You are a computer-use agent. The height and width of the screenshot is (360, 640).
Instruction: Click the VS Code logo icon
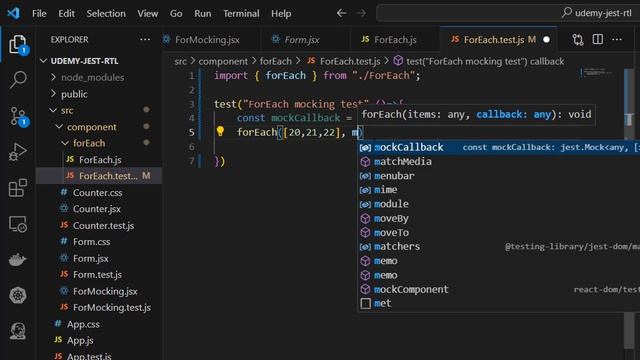(13, 13)
